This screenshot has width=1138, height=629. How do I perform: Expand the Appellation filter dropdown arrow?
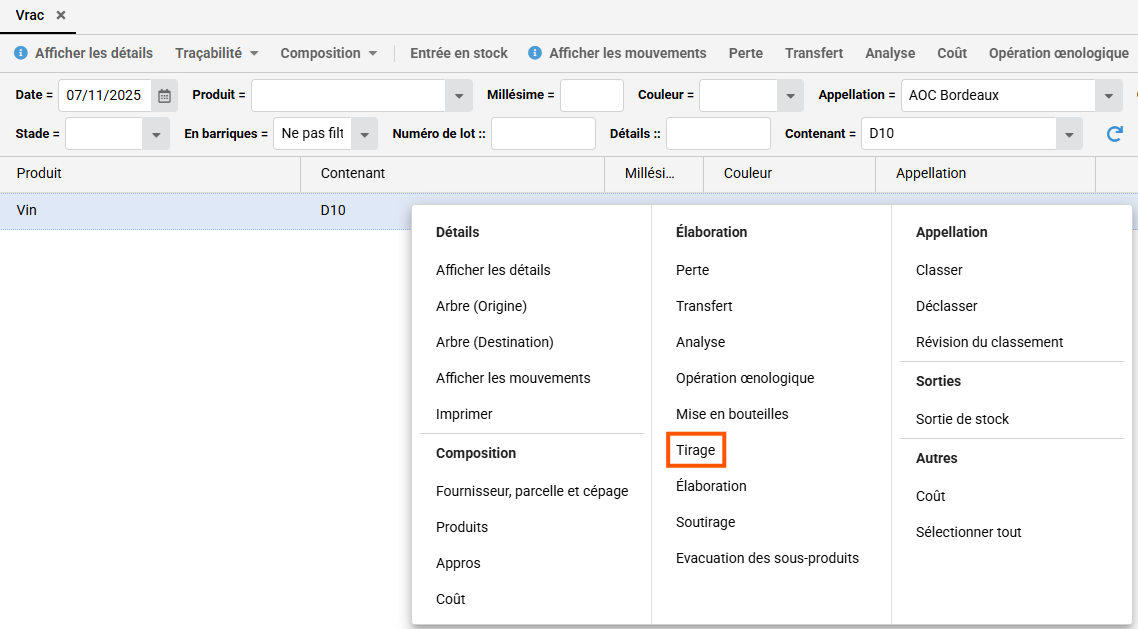click(1108, 96)
